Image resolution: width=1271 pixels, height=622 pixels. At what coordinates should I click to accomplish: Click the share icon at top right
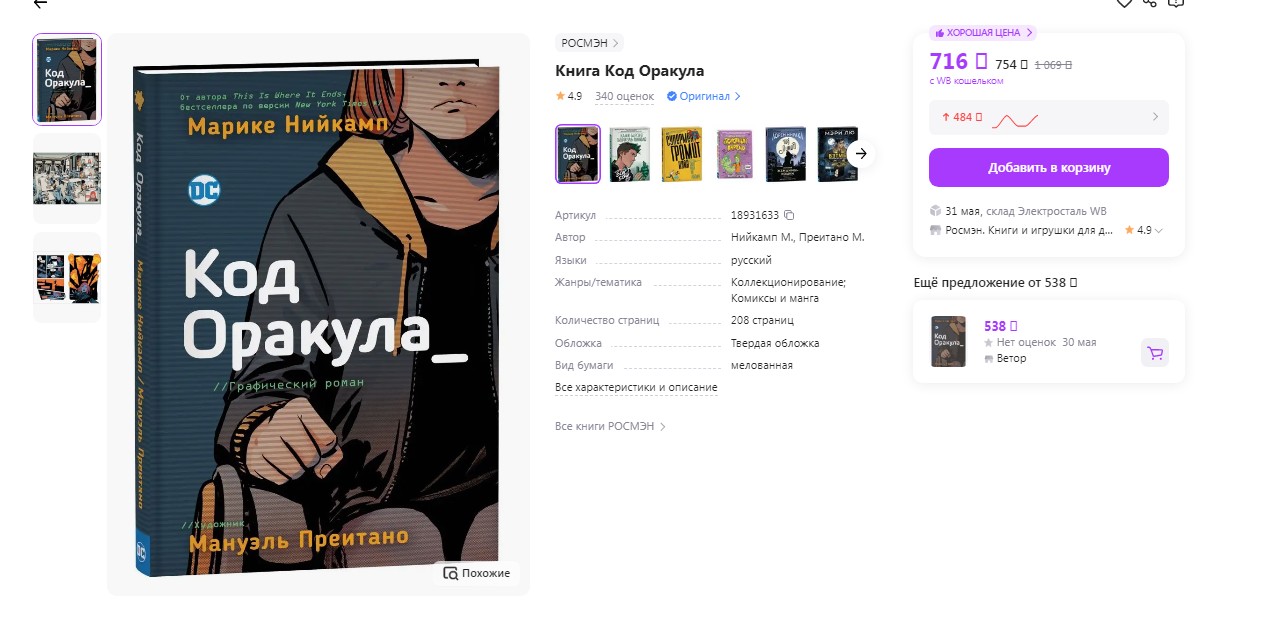pos(1150,3)
